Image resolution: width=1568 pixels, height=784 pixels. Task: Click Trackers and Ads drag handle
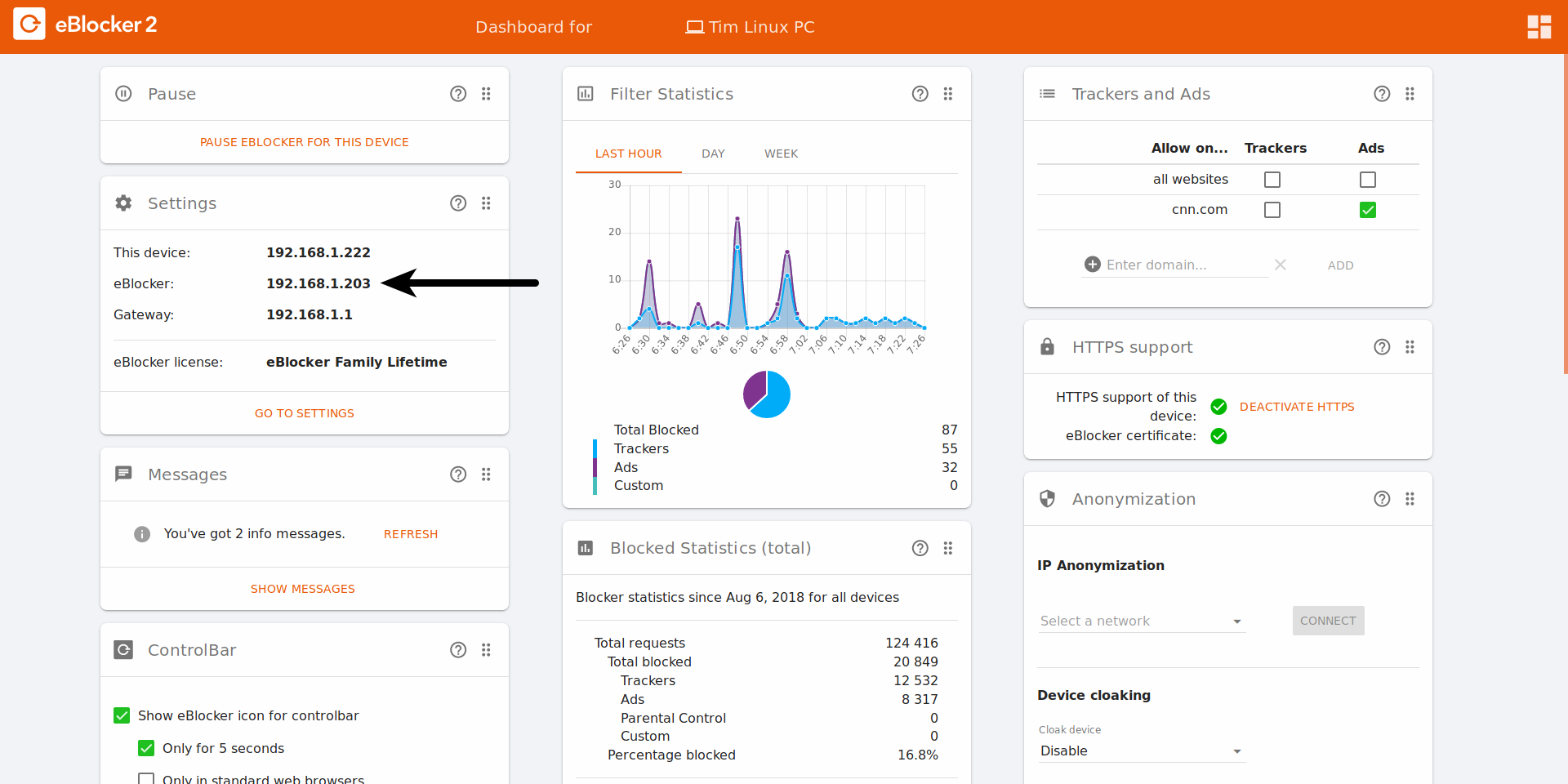click(x=1410, y=94)
